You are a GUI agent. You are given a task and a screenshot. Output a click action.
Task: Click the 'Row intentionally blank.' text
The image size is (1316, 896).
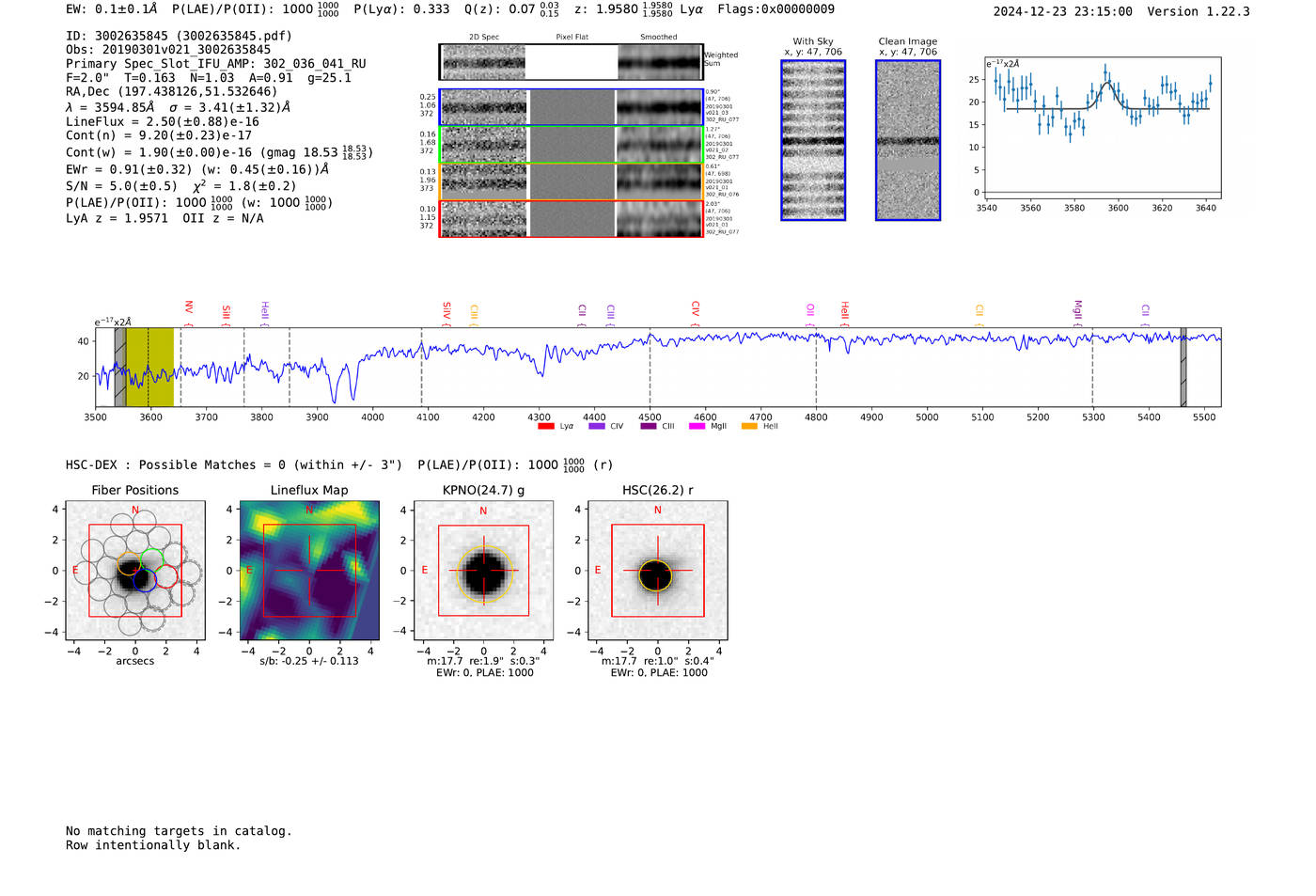click(153, 845)
